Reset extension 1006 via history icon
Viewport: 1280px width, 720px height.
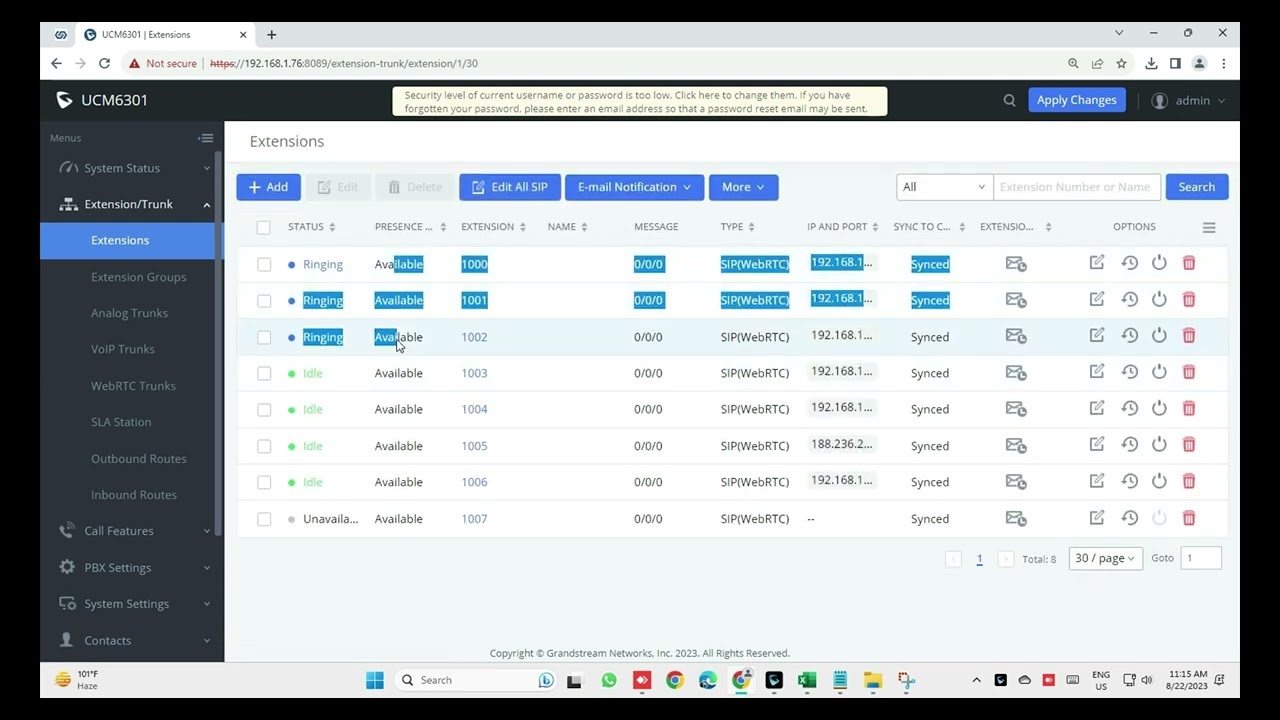[1129, 481]
